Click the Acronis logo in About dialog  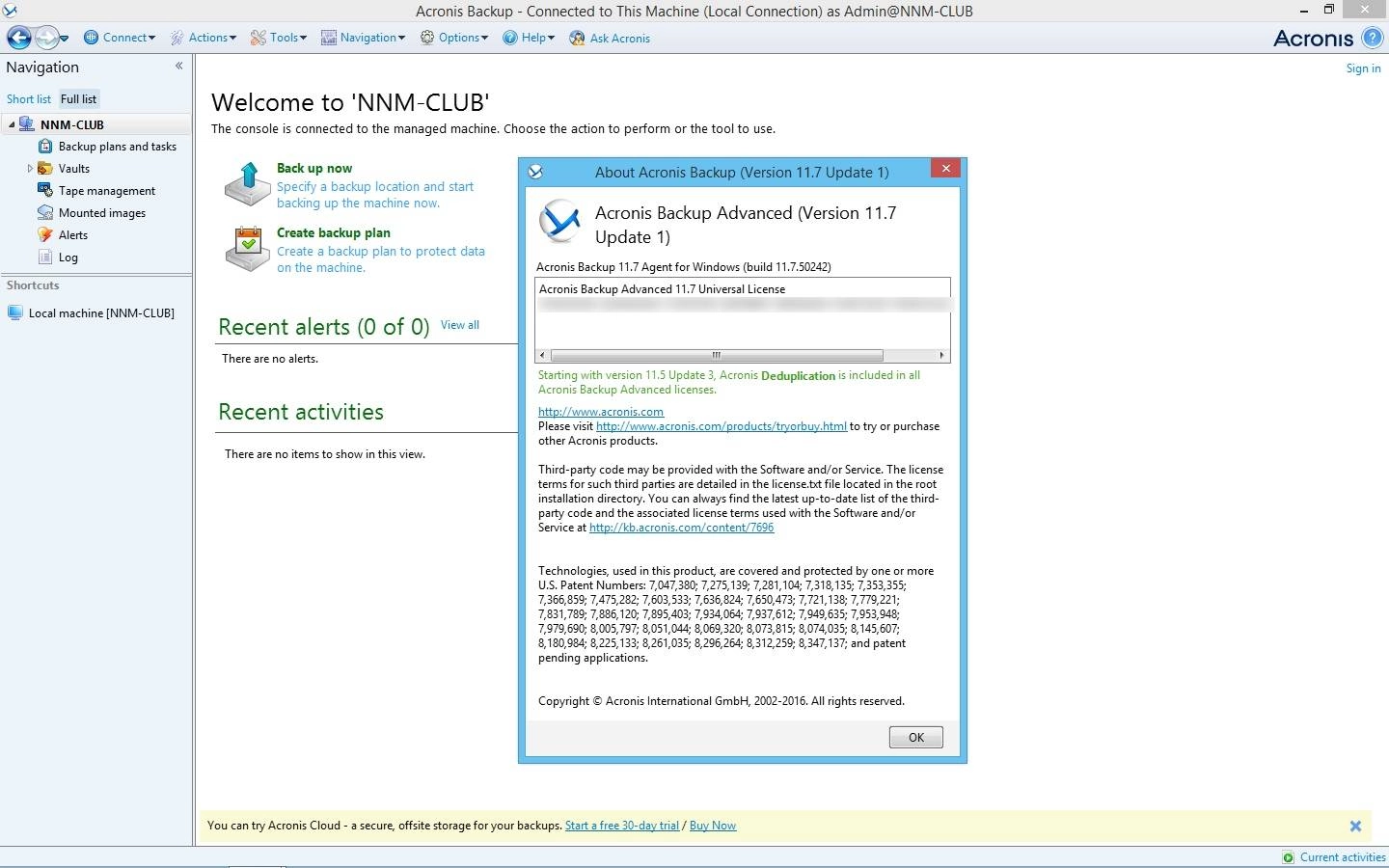(559, 220)
